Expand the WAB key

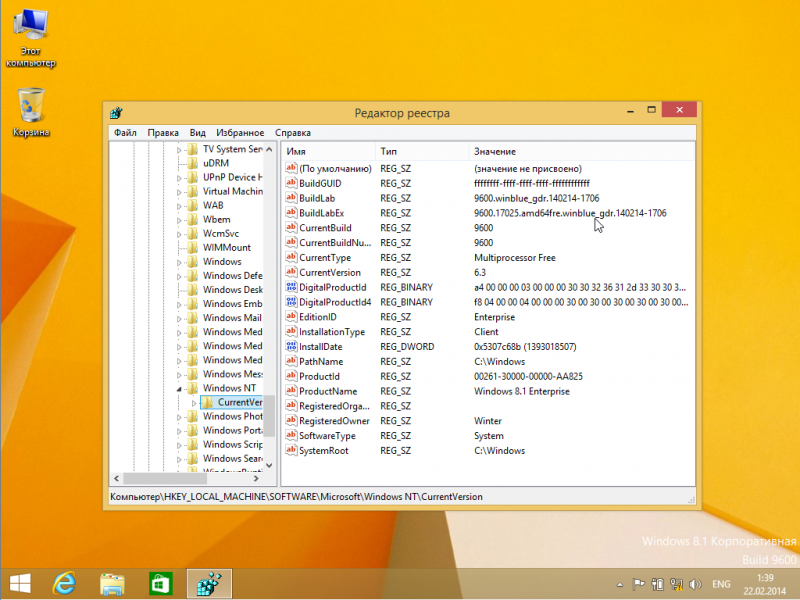click(x=179, y=206)
